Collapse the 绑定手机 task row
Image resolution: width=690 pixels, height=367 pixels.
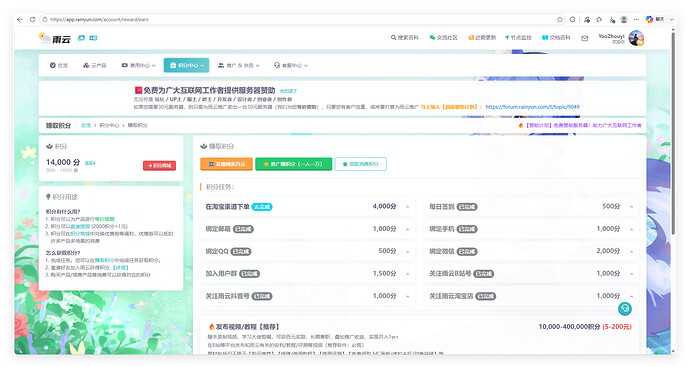click(x=631, y=229)
